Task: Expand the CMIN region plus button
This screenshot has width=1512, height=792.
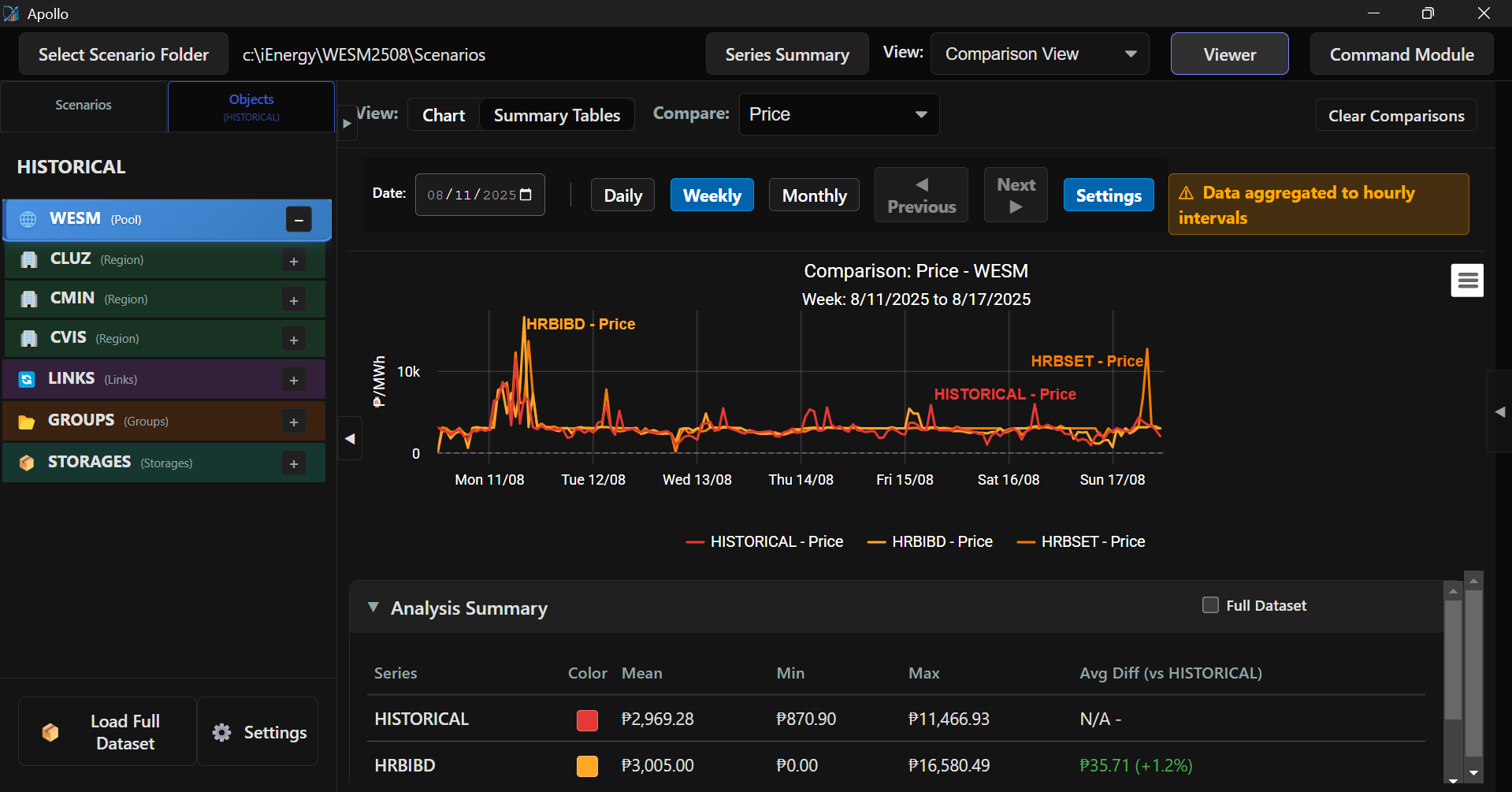Action: [x=294, y=300]
